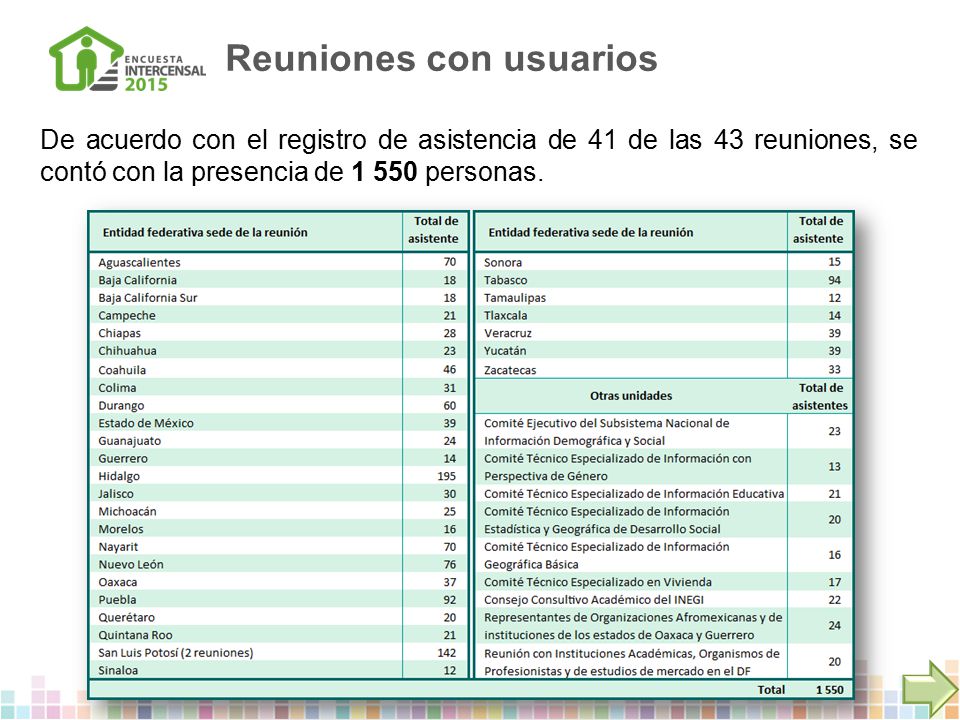The width and height of the screenshot is (960, 720).
Task: Select Hidalgo's attendee value 195
Action: tap(446, 476)
